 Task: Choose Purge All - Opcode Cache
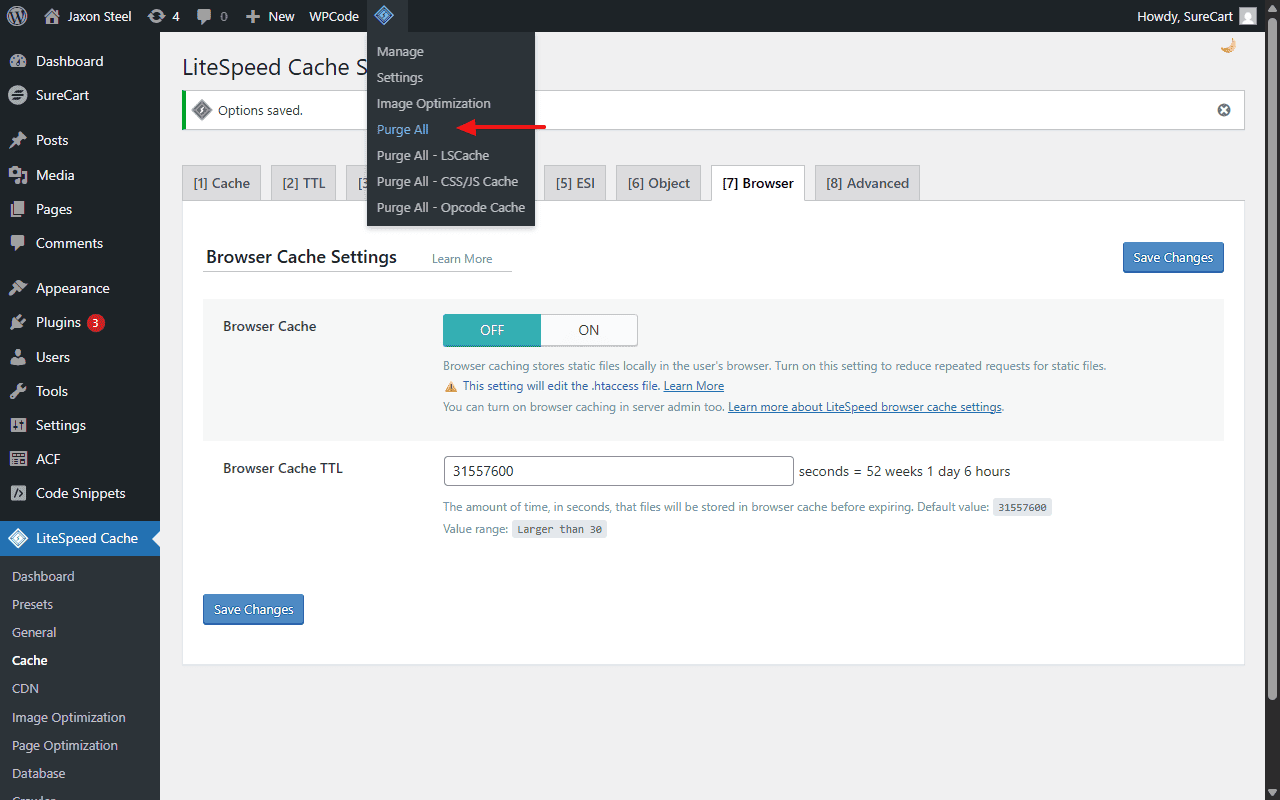click(451, 207)
